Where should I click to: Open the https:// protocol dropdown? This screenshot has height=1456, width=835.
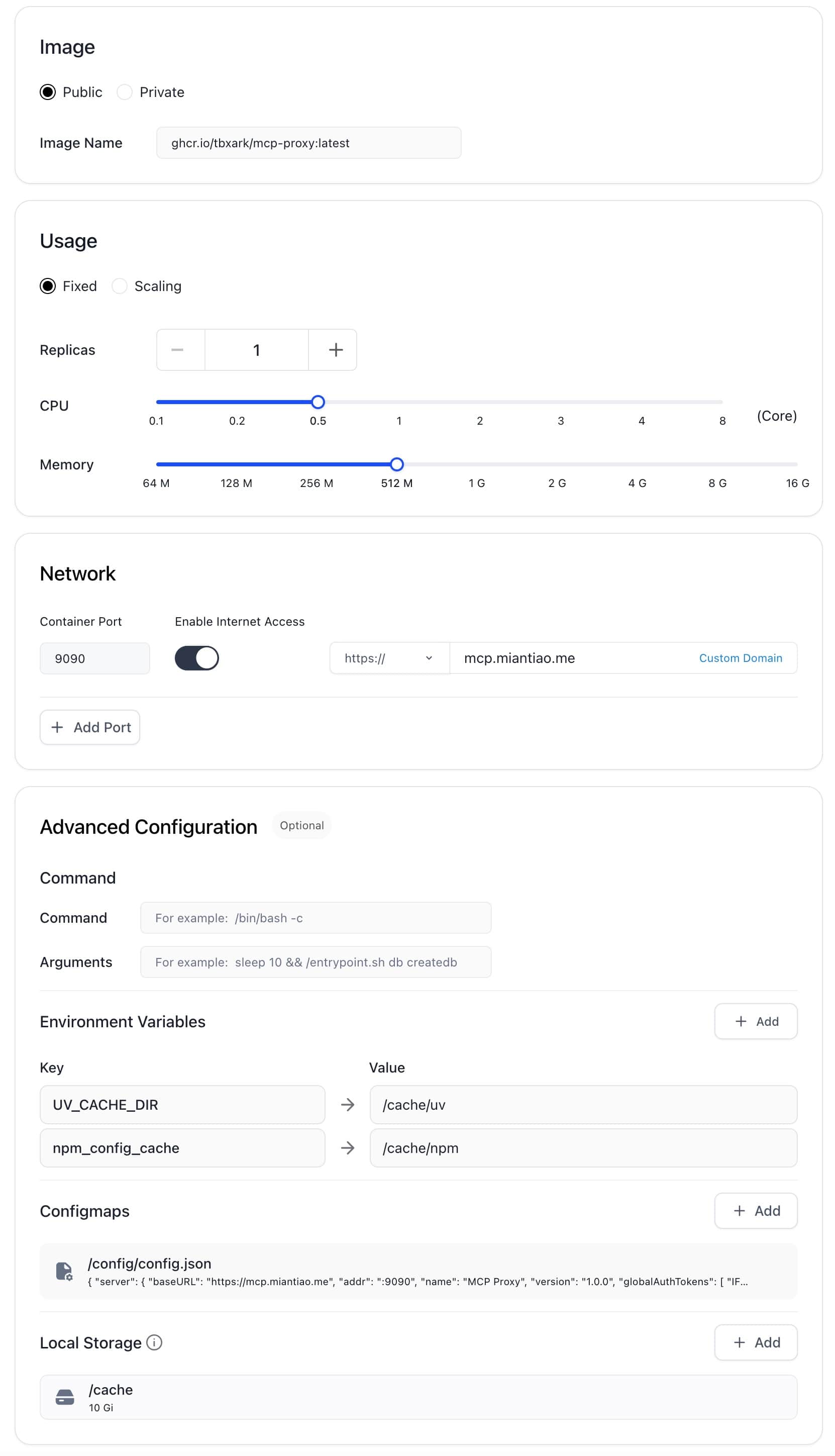click(x=389, y=658)
